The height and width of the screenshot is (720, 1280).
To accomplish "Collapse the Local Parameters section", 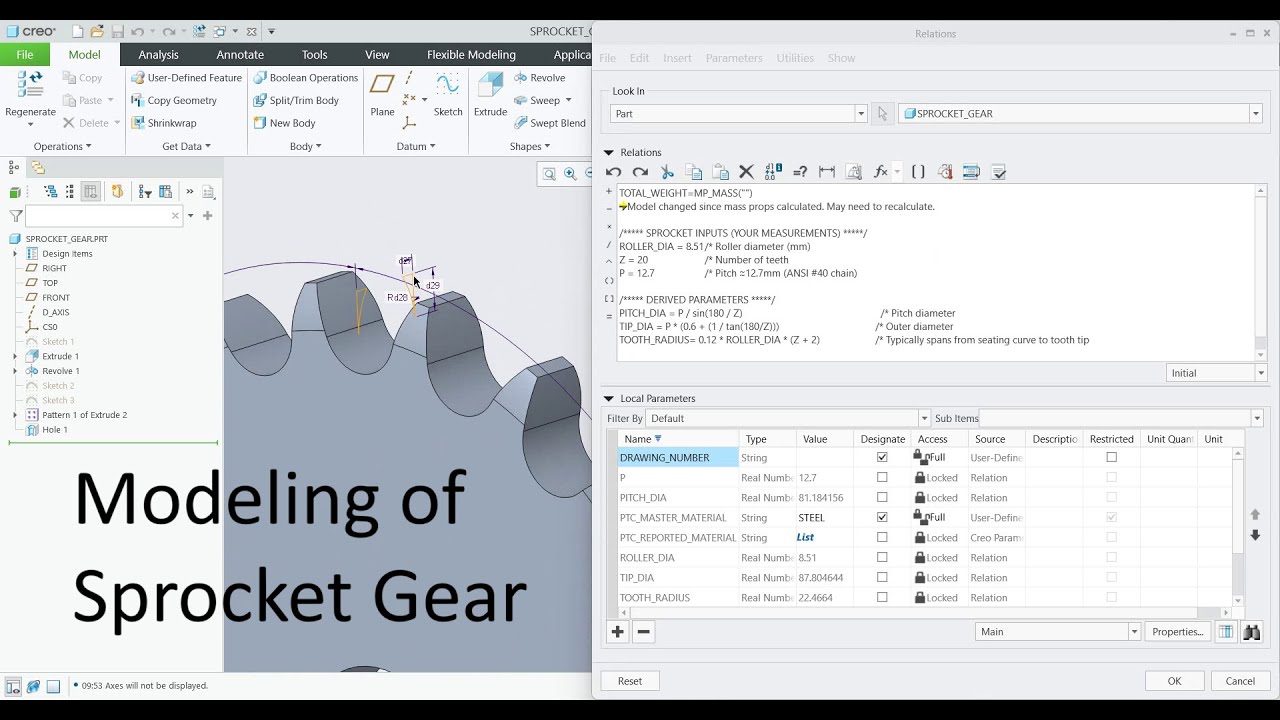I will coord(608,398).
